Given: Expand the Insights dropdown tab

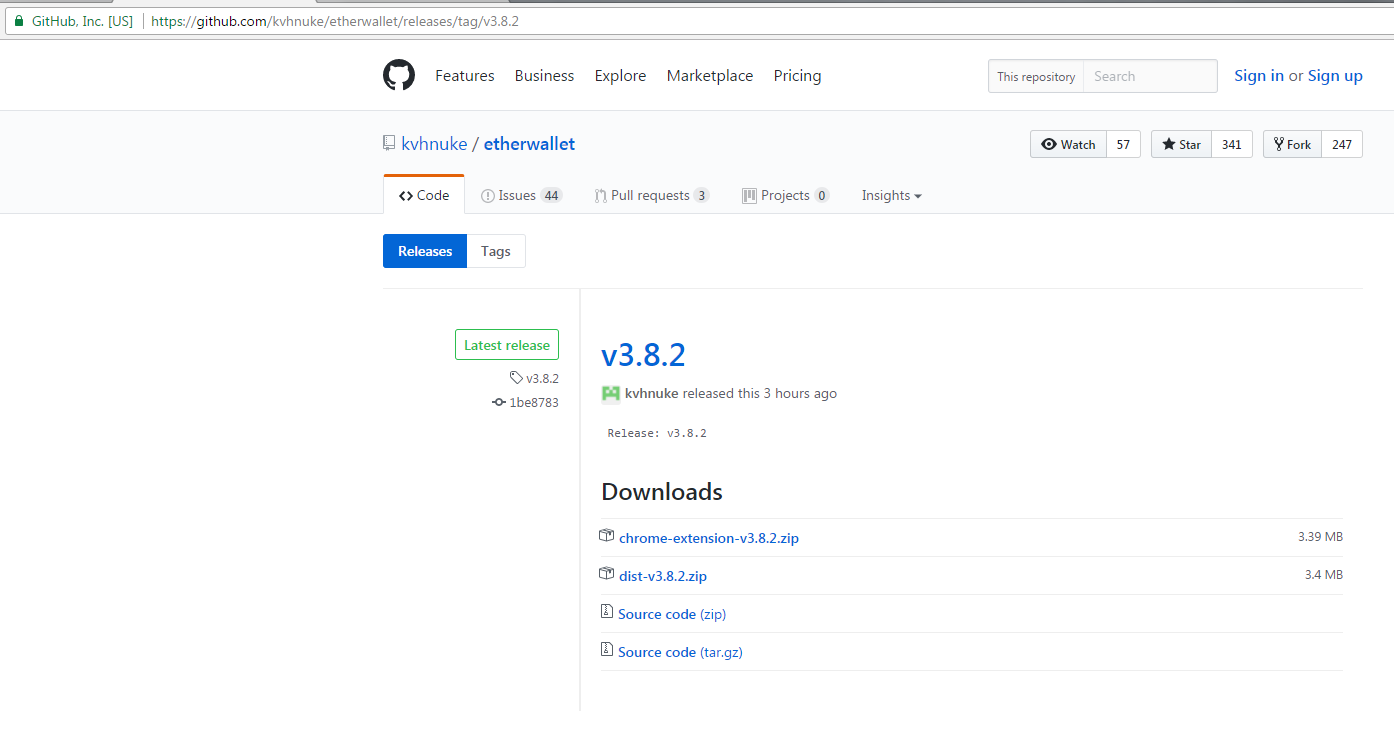Looking at the screenshot, I should pos(892,196).
